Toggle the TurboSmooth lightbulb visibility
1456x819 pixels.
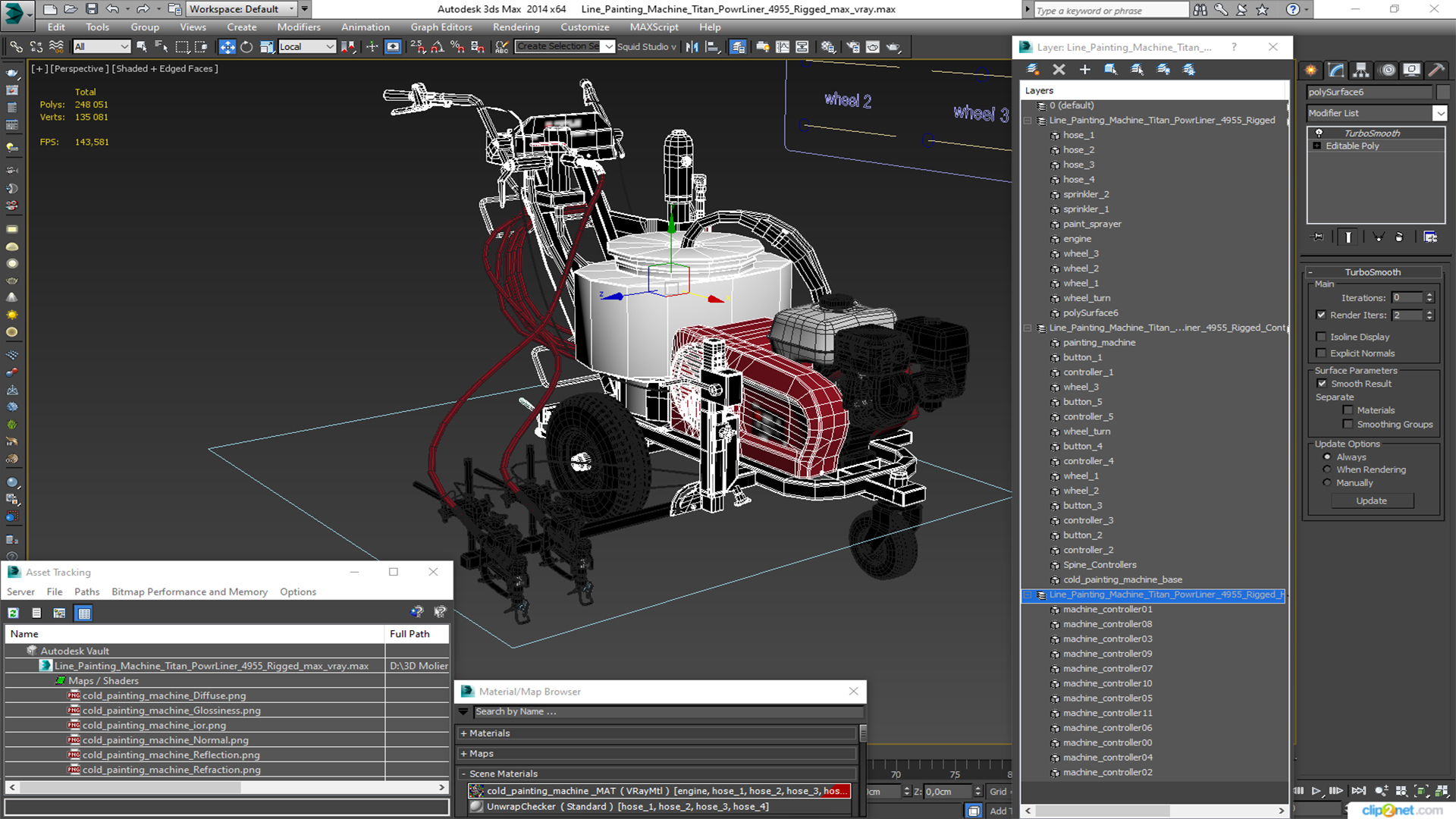coord(1319,133)
